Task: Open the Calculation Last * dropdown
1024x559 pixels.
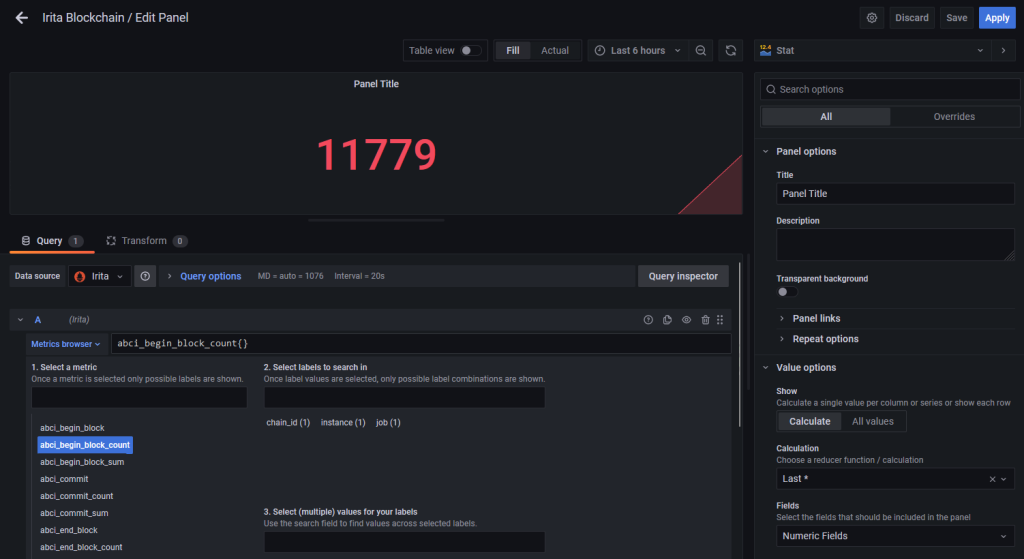Action: 895,479
